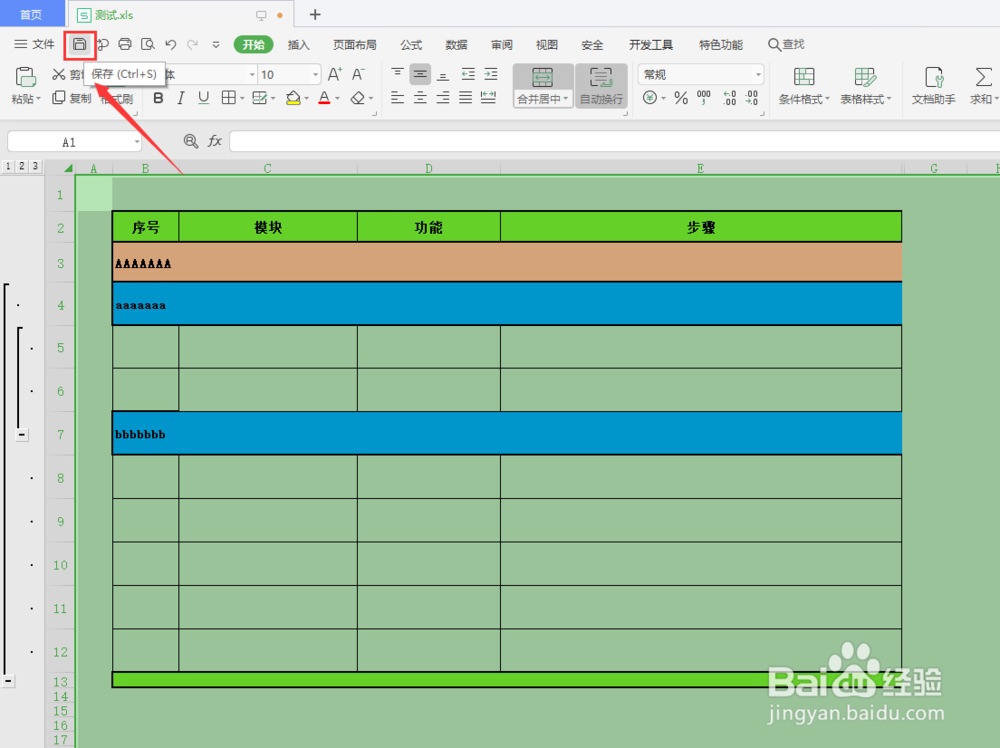
Task: Align text to top
Action: click(397, 74)
